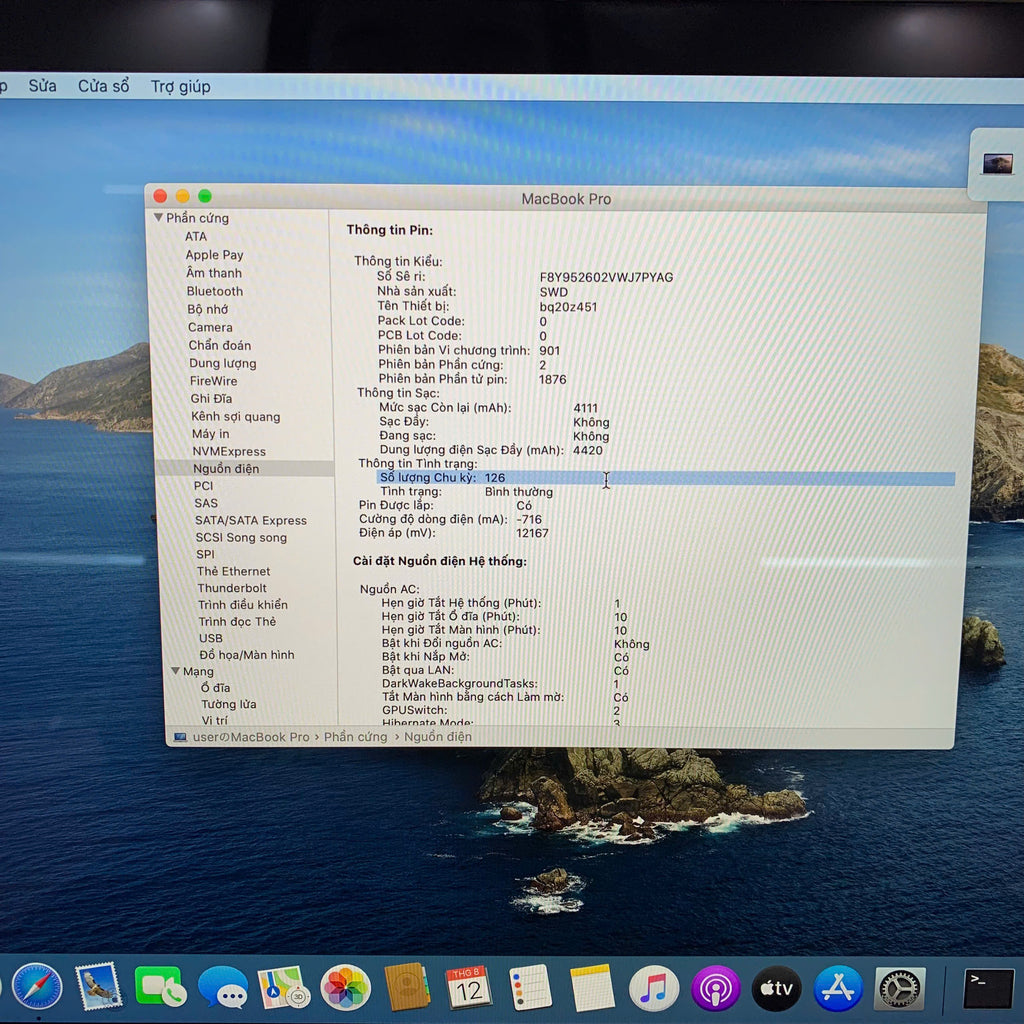Select Trình điều khiển in sidebar
The image size is (1024, 1024).
[243, 605]
